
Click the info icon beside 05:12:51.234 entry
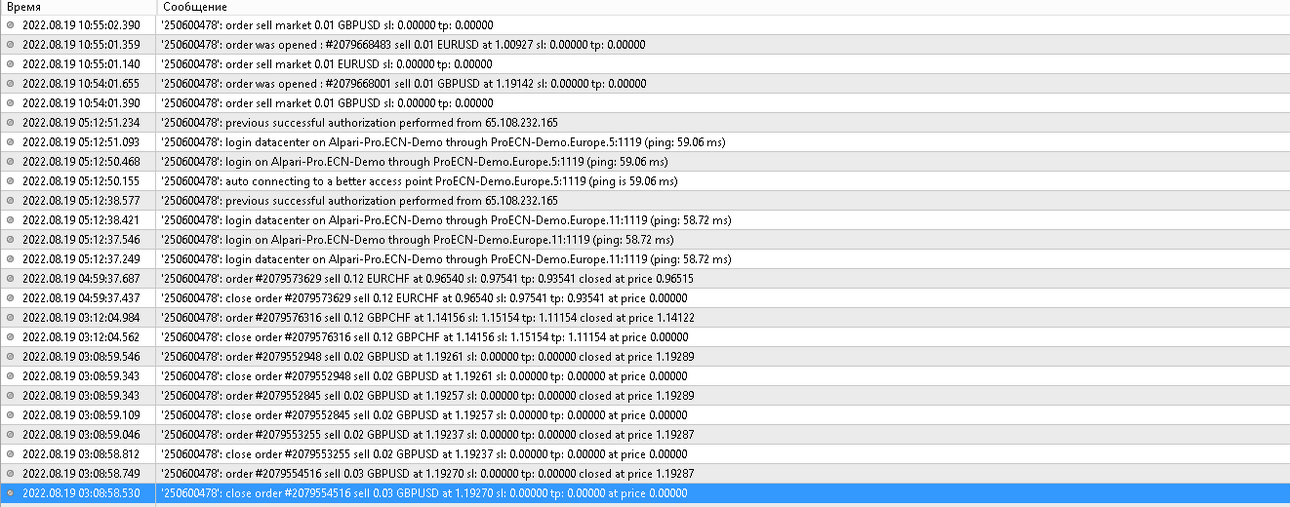point(11,123)
